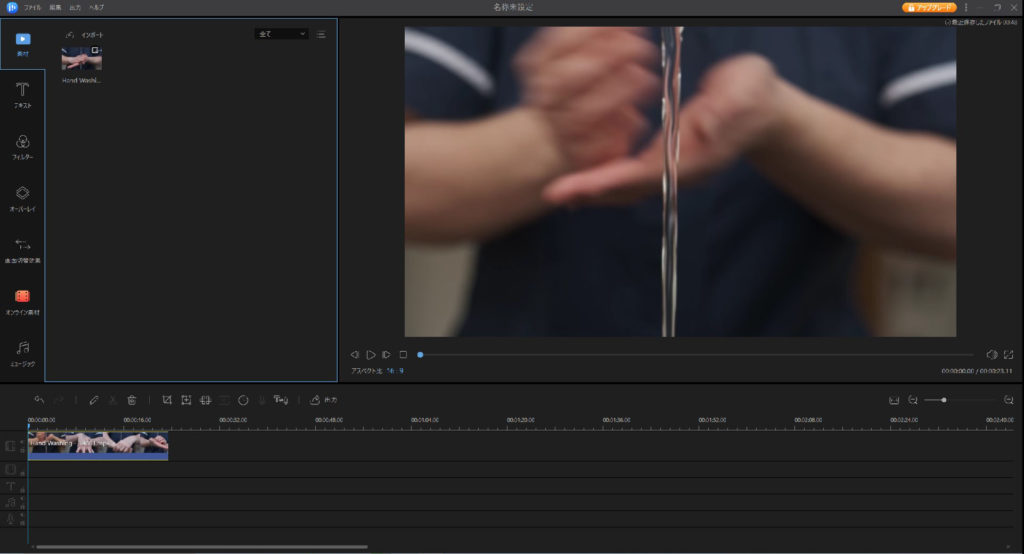Click the circular duration timer tool
Screen dimensions: 1024x554
243,400
